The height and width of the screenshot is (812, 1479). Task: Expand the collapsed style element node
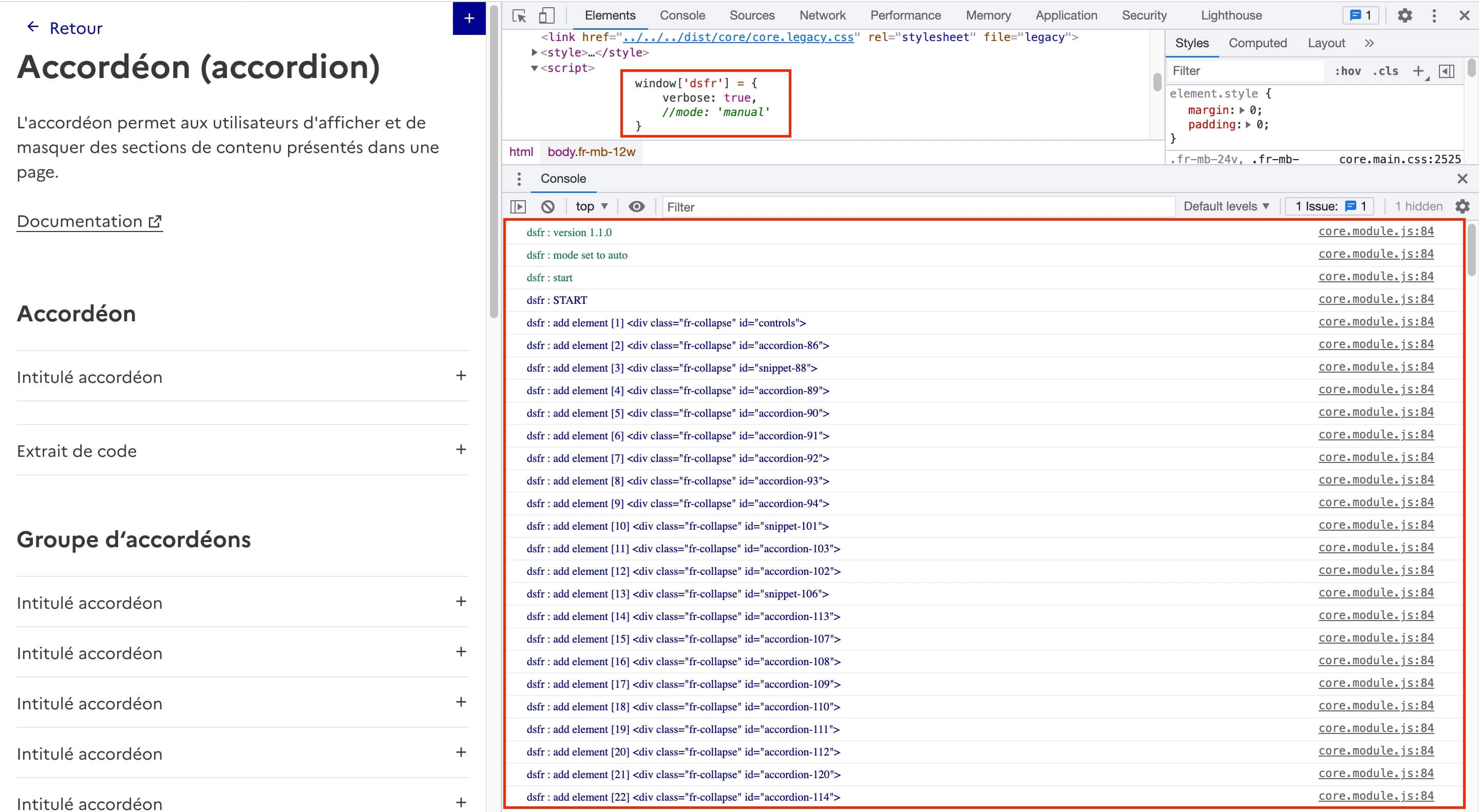click(x=535, y=52)
